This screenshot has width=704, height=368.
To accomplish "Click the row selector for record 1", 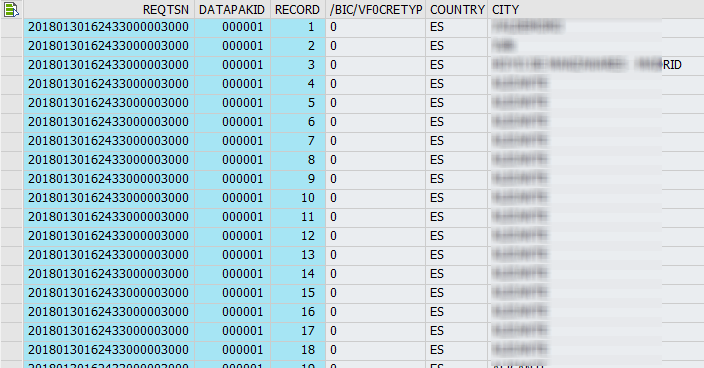I will pyautogui.click(x=12, y=27).
